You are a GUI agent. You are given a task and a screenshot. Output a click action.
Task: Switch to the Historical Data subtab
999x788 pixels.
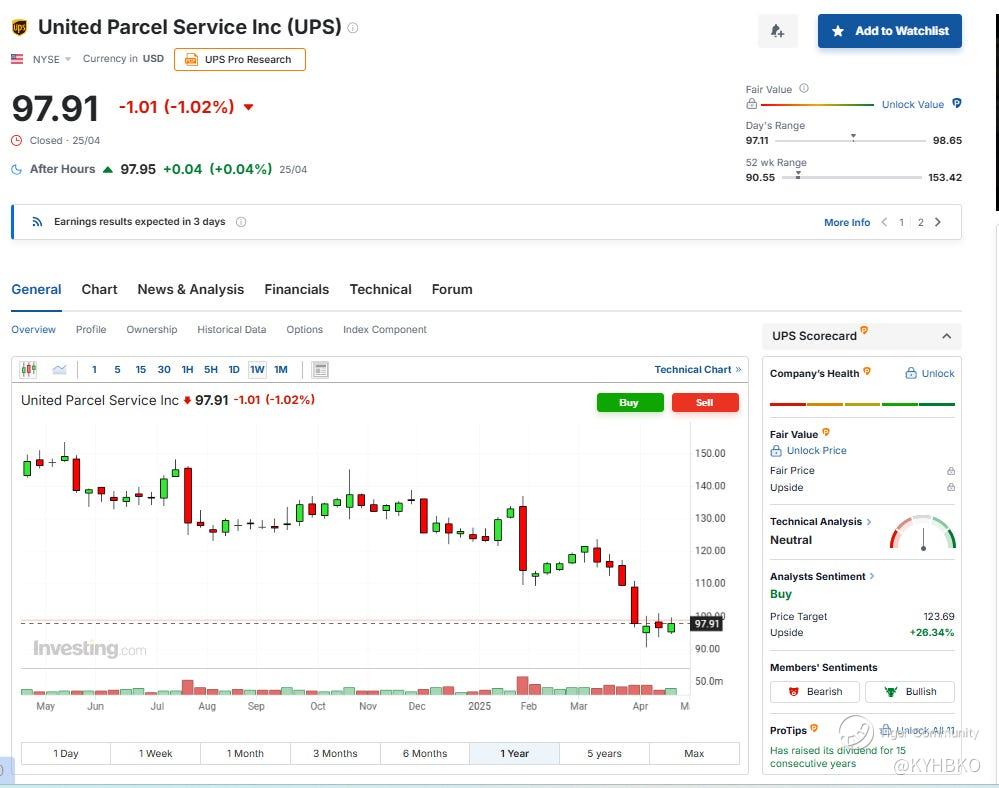231,329
